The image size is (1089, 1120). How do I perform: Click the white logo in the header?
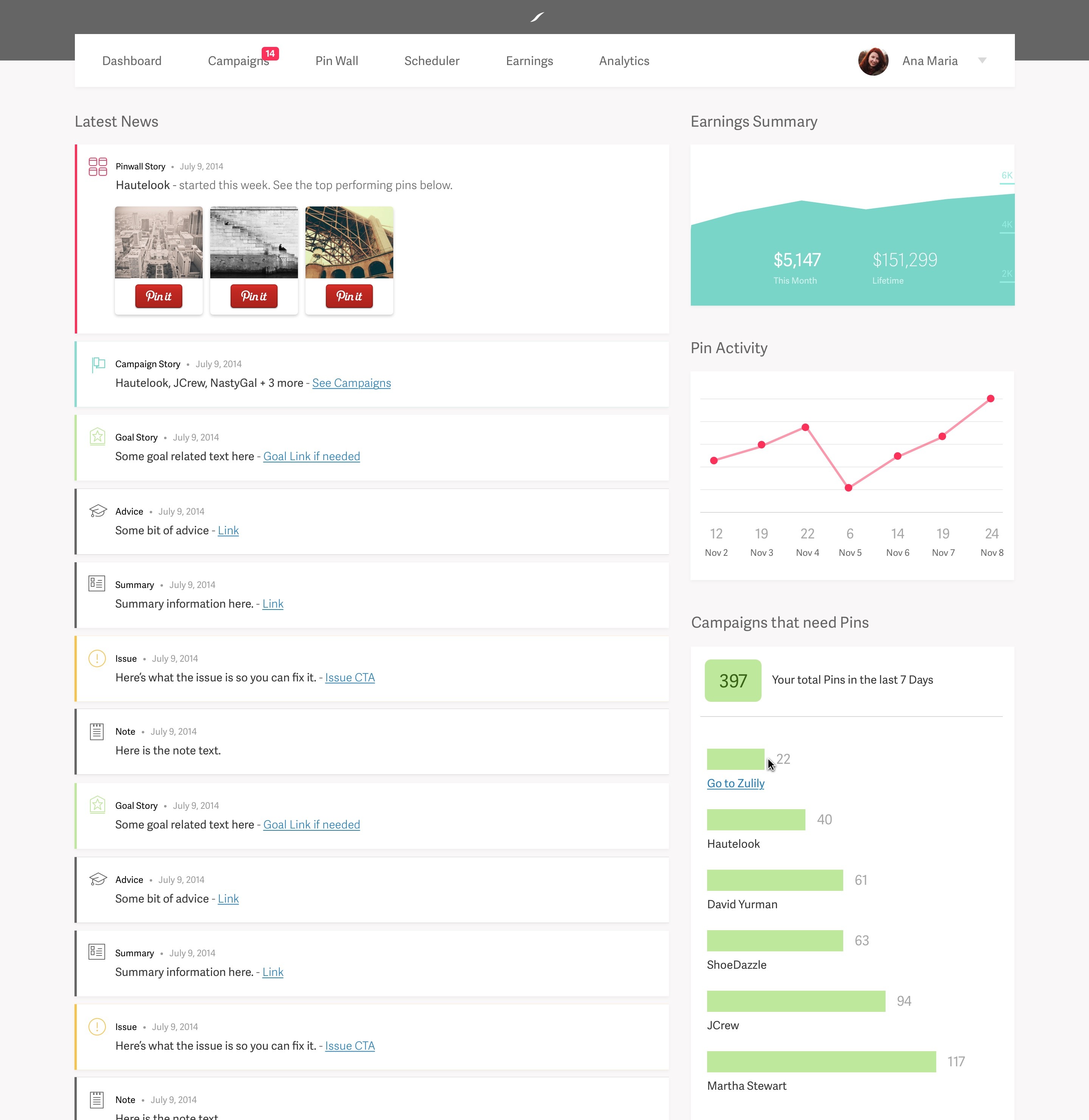pos(537,17)
